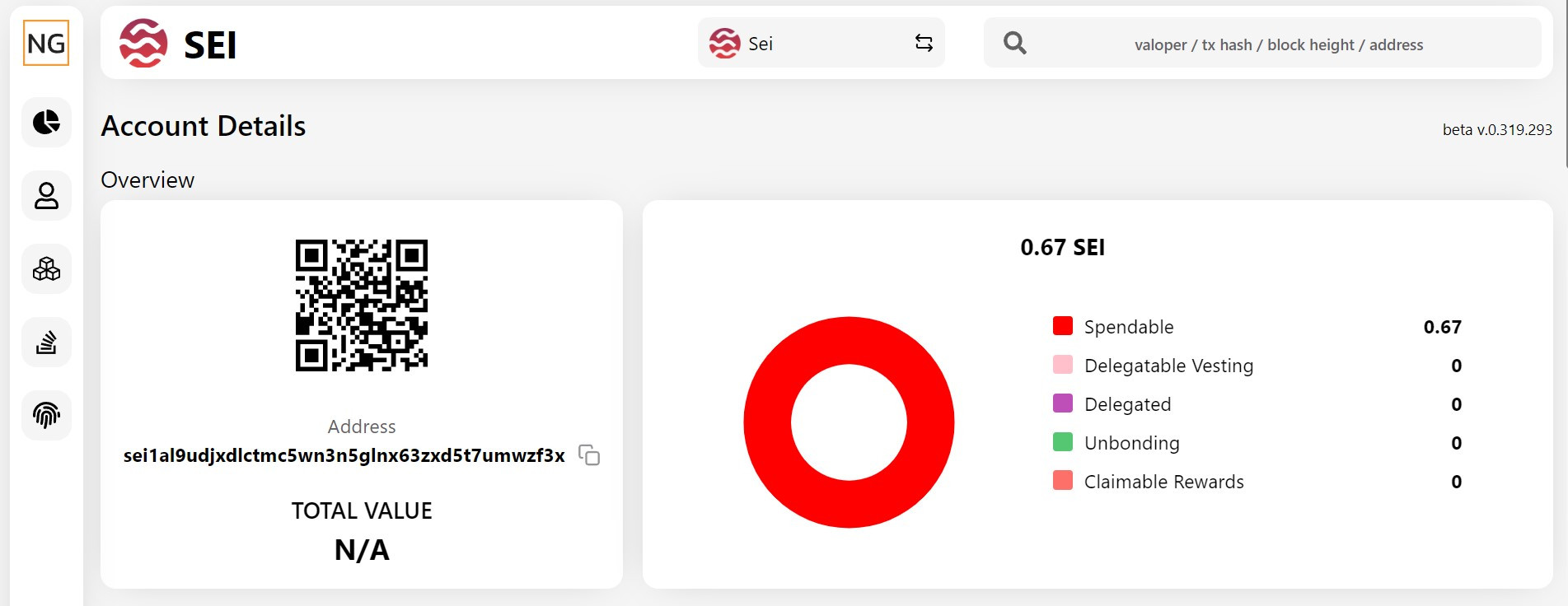
Task: Click the SEI logo in header
Action: (143, 44)
